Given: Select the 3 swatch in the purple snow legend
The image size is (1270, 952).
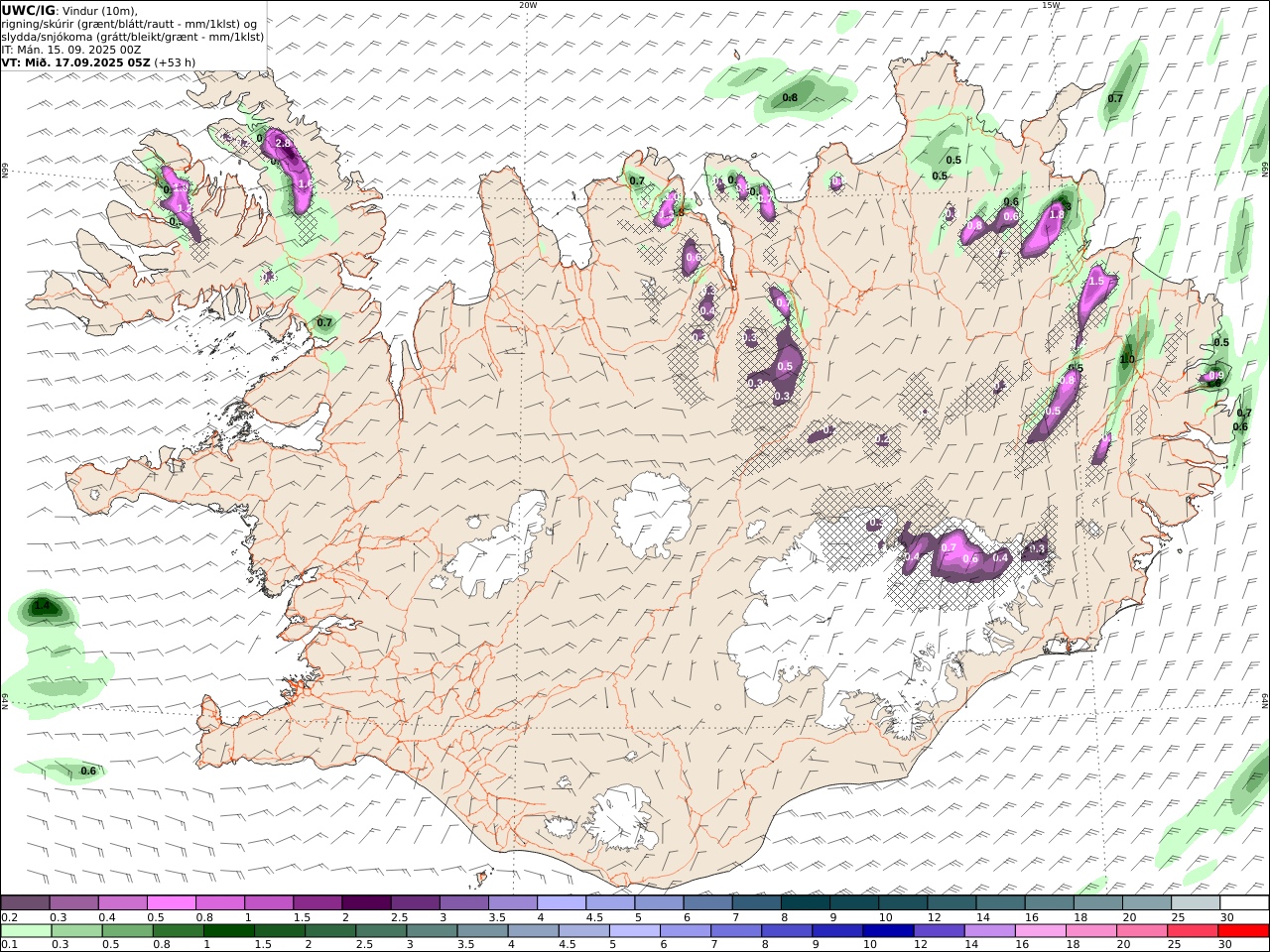Looking at the screenshot, I should pyautogui.click(x=463, y=903).
